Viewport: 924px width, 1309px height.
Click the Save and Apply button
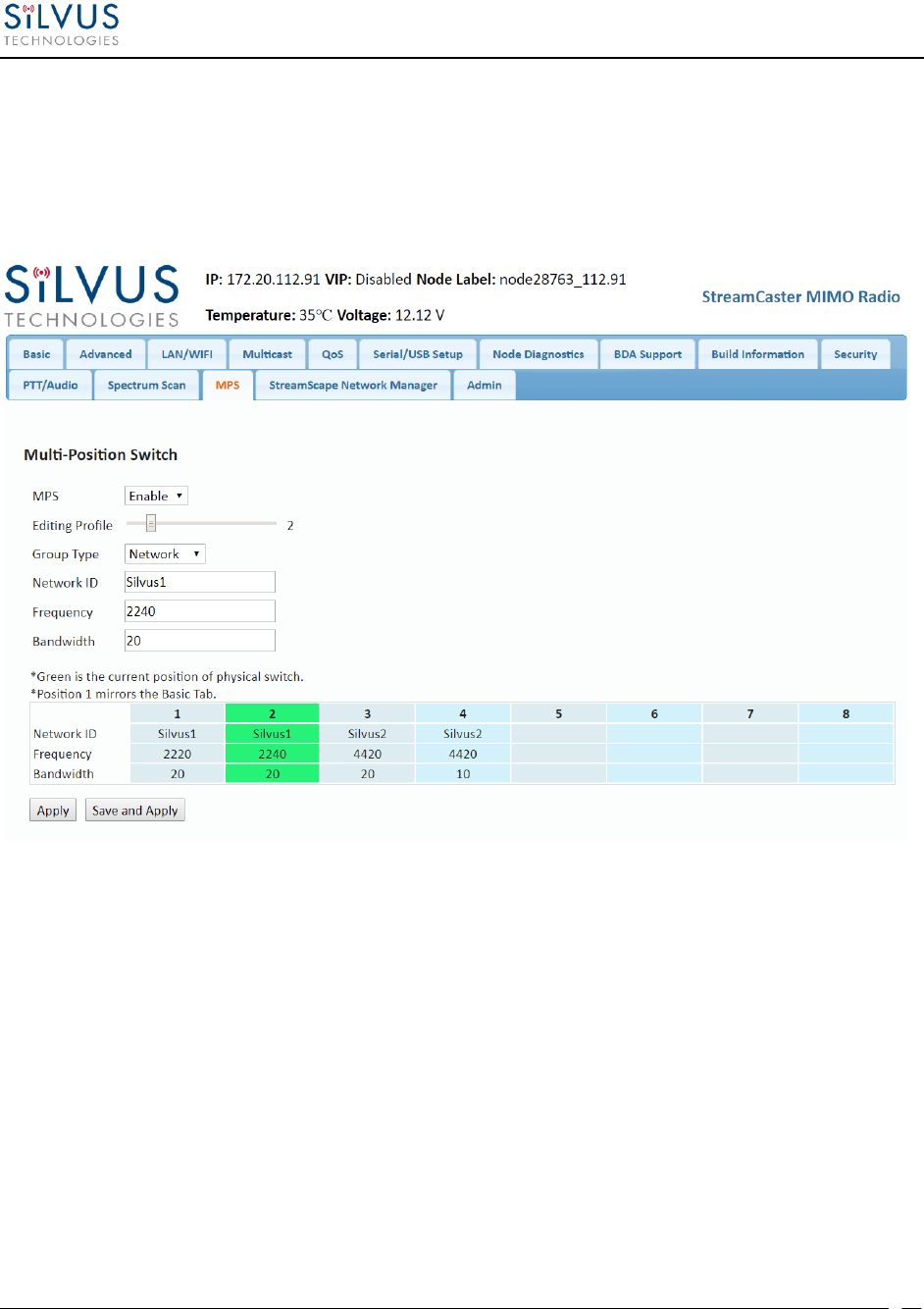[x=135, y=811]
